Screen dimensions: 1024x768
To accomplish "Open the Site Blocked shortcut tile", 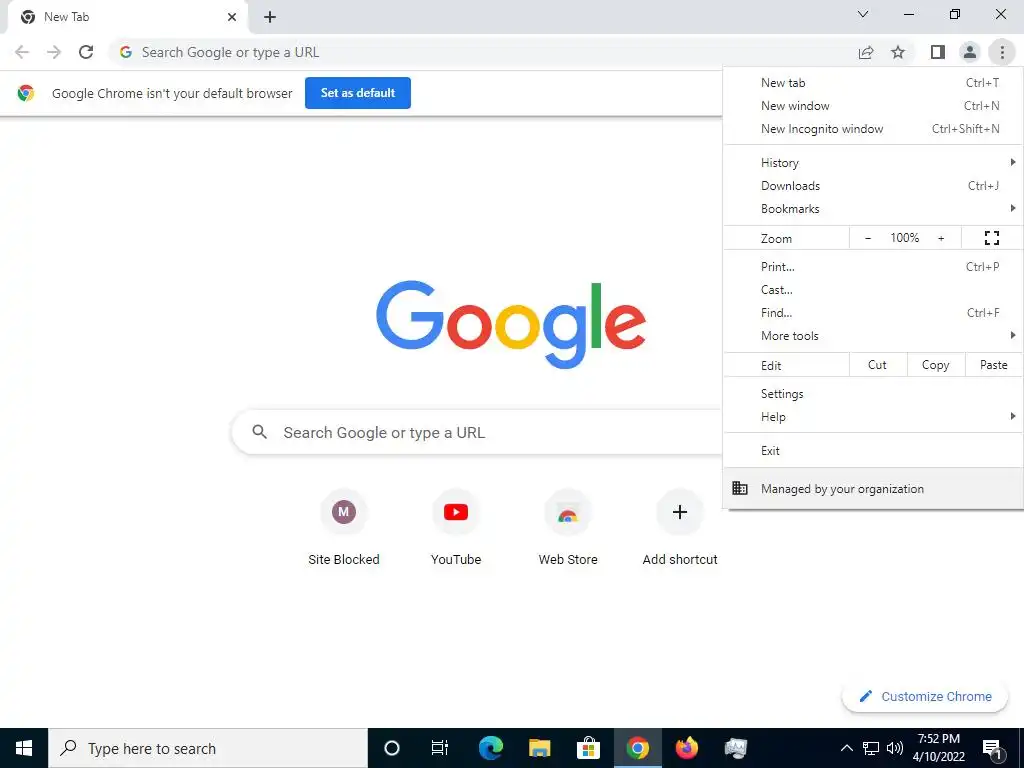I will 344,528.
